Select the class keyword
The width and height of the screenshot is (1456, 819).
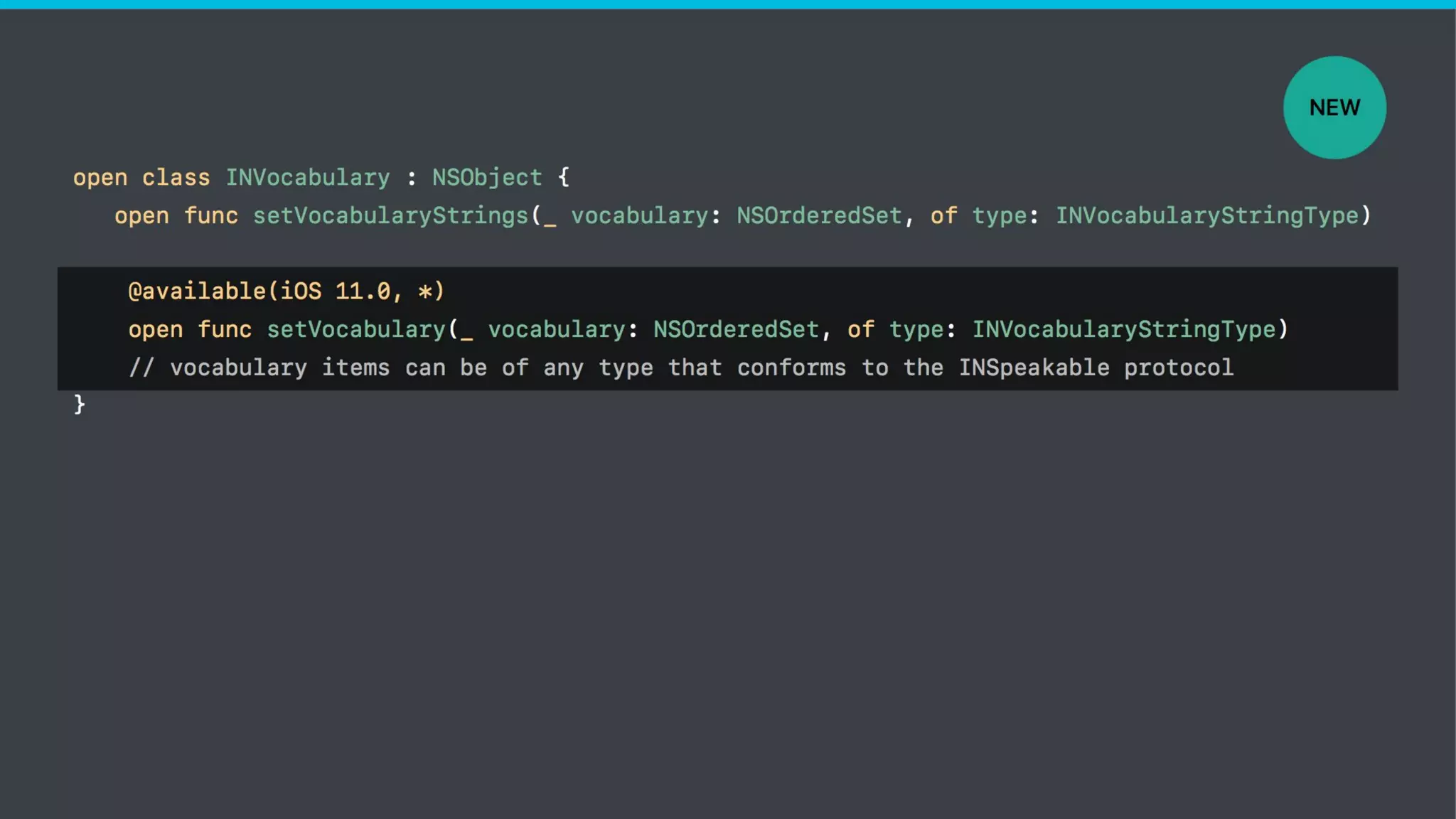click(x=176, y=177)
